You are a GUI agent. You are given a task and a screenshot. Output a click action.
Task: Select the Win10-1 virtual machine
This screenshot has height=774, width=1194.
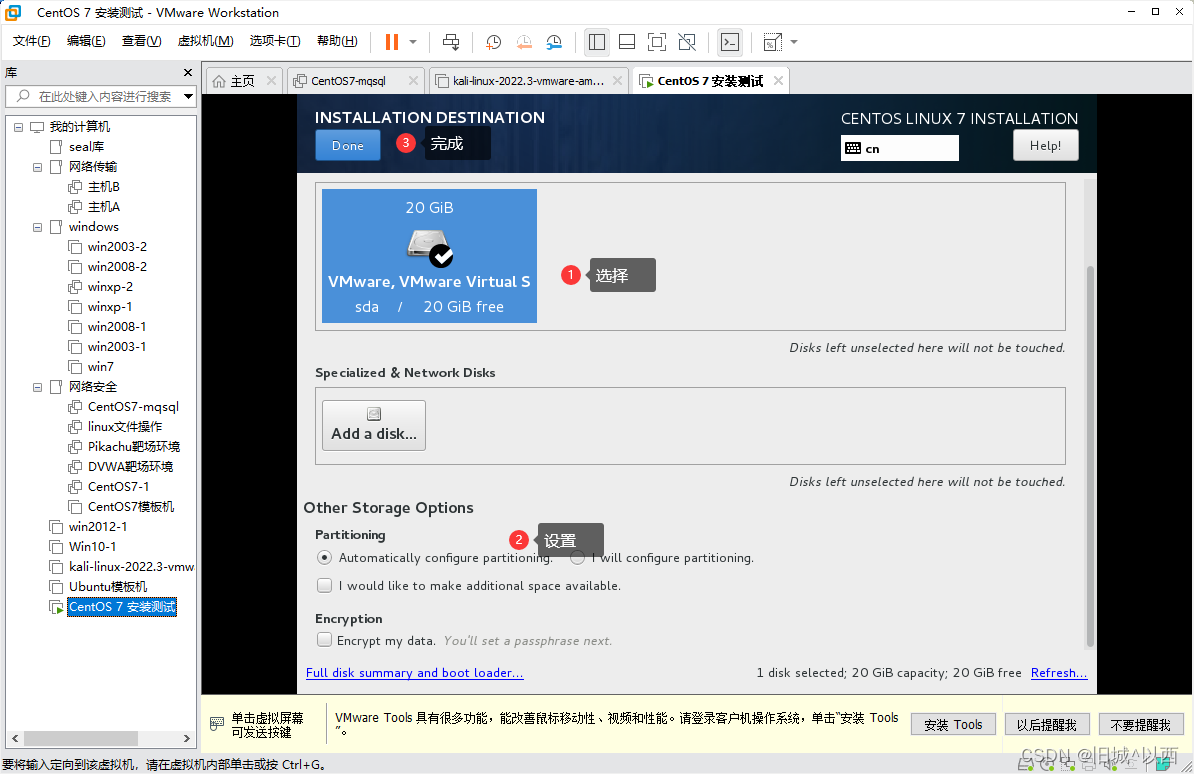[92, 546]
